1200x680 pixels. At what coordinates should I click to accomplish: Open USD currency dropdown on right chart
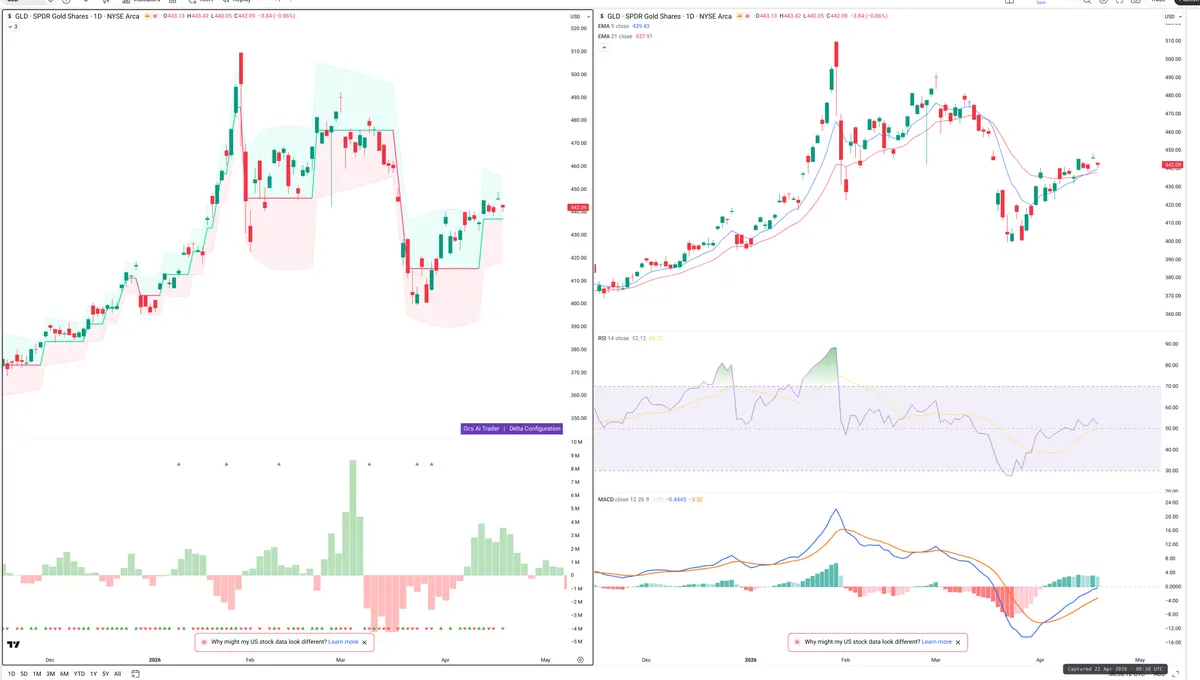1173,17
